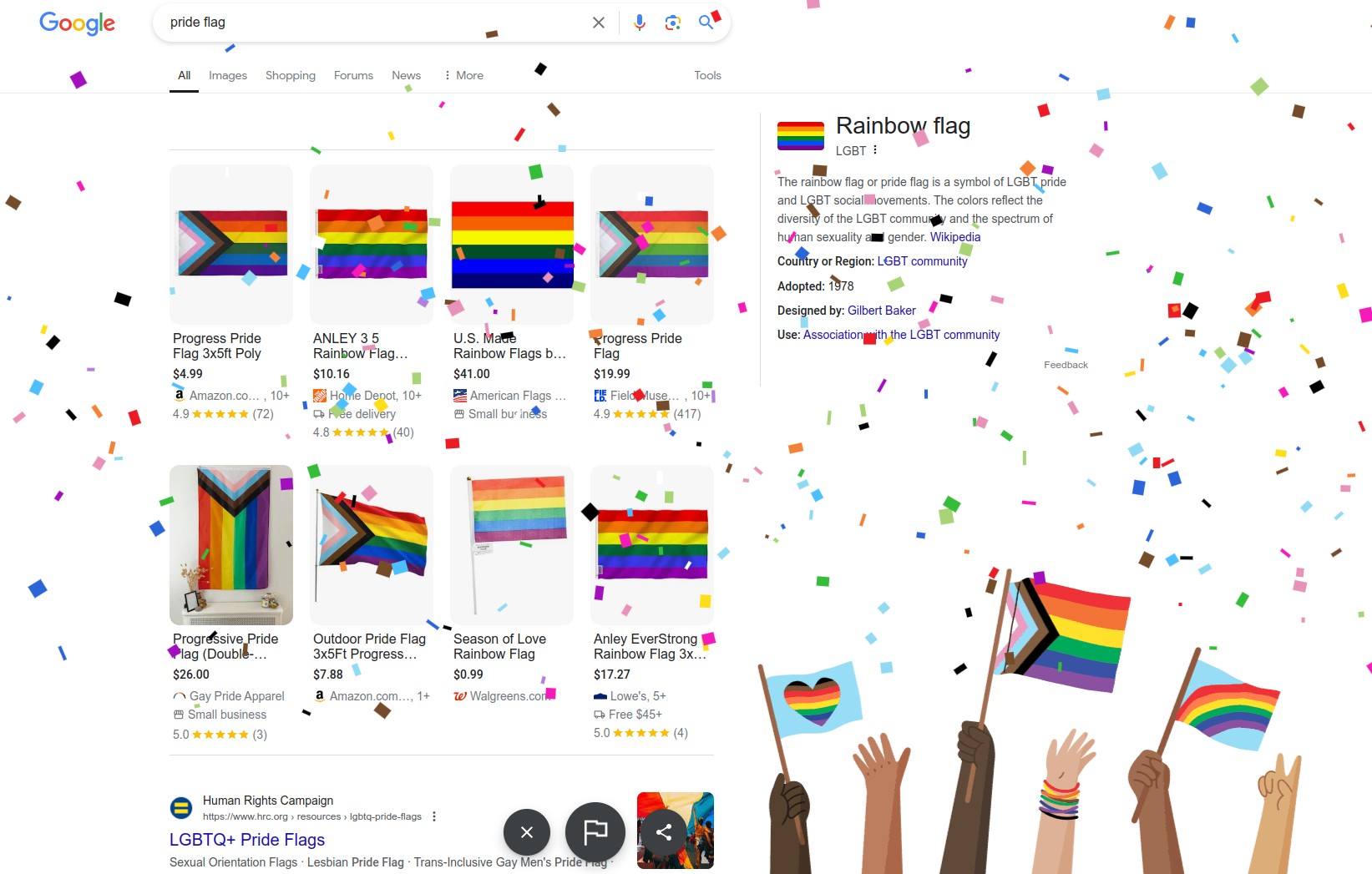Click the Google logo
This screenshot has width=1372, height=874.
78,23
